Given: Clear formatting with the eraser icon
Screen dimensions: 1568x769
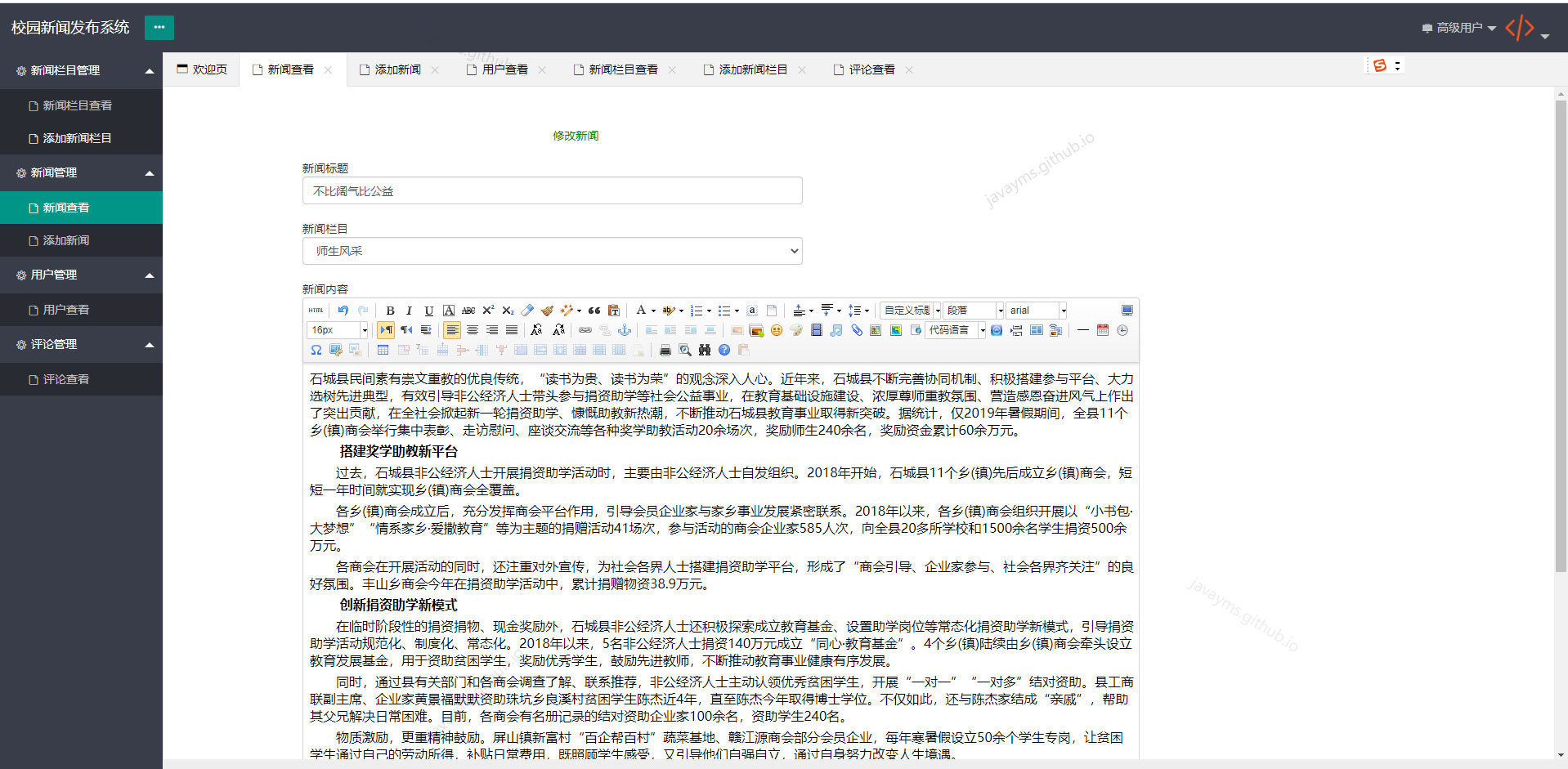Looking at the screenshot, I should tap(527, 311).
